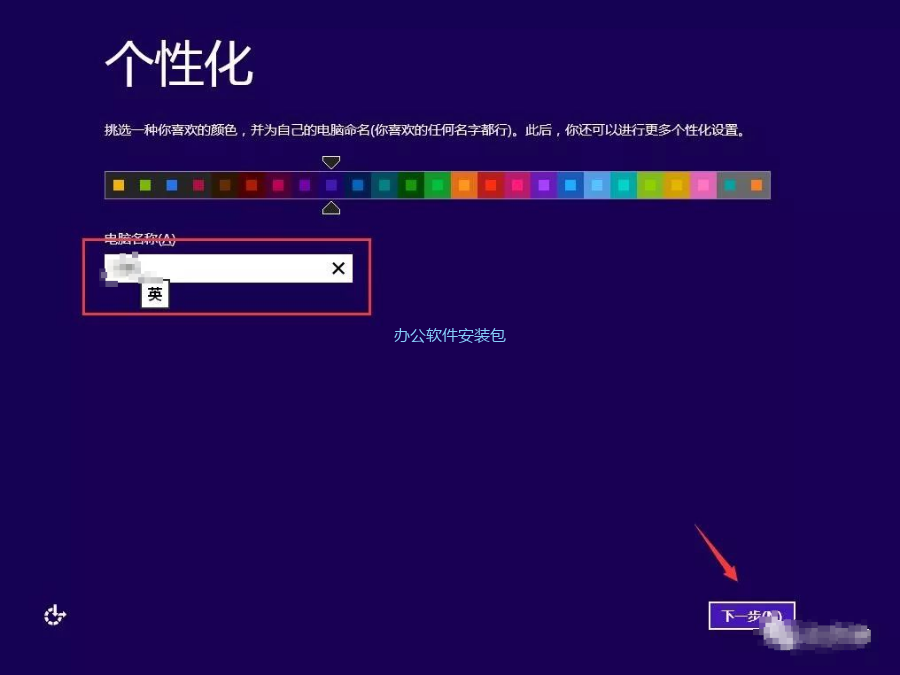The width and height of the screenshot is (900, 675).
Task: Open the 办公软件安装包 link
Action: pos(449,336)
